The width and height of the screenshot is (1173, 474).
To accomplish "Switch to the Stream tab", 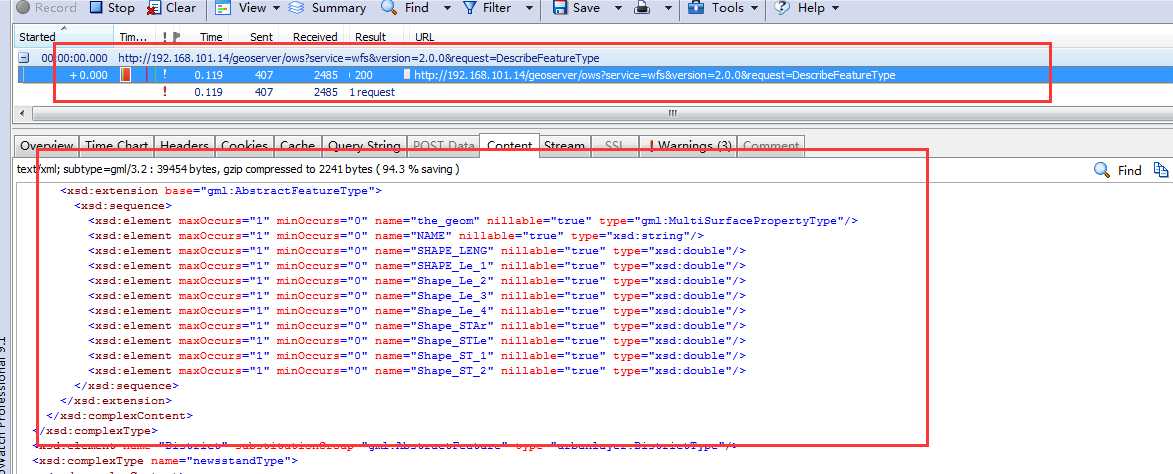I will (564, 146).
